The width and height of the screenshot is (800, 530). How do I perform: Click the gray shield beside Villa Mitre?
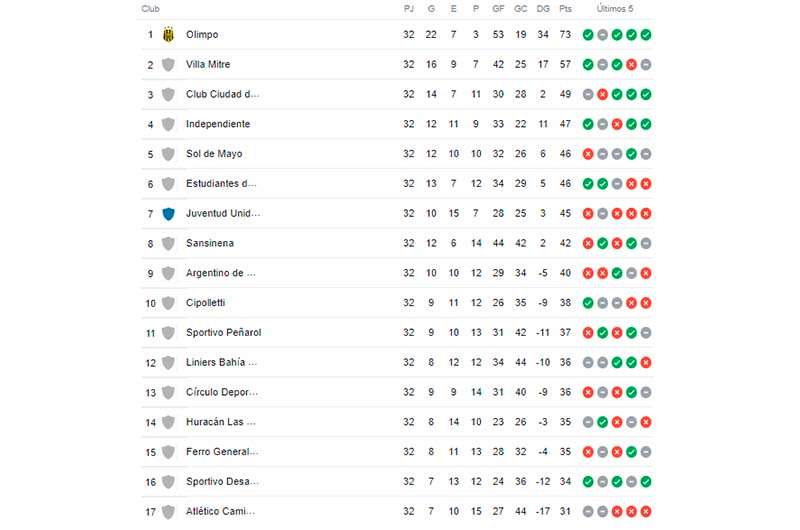coord(168,65)
